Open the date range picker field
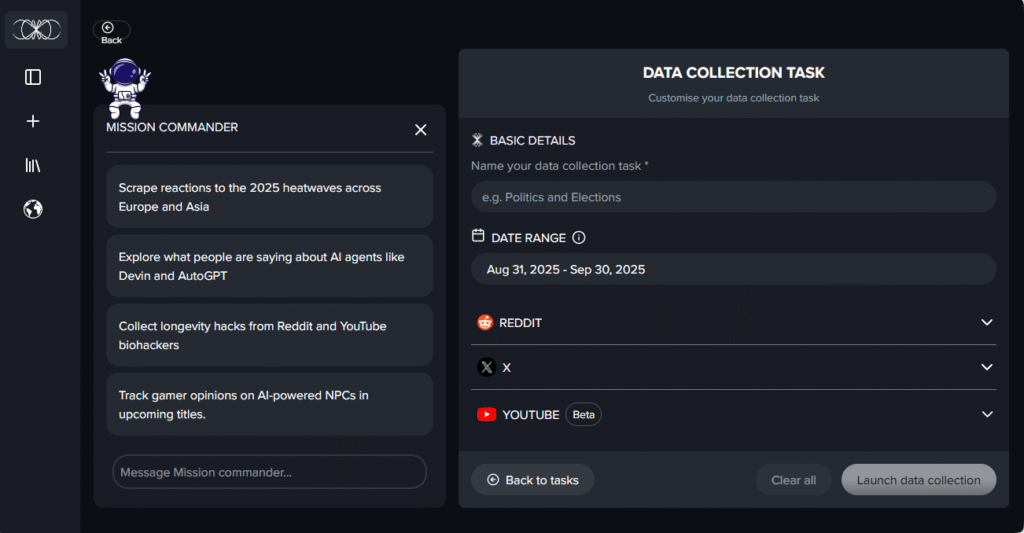 pos(733,269)
